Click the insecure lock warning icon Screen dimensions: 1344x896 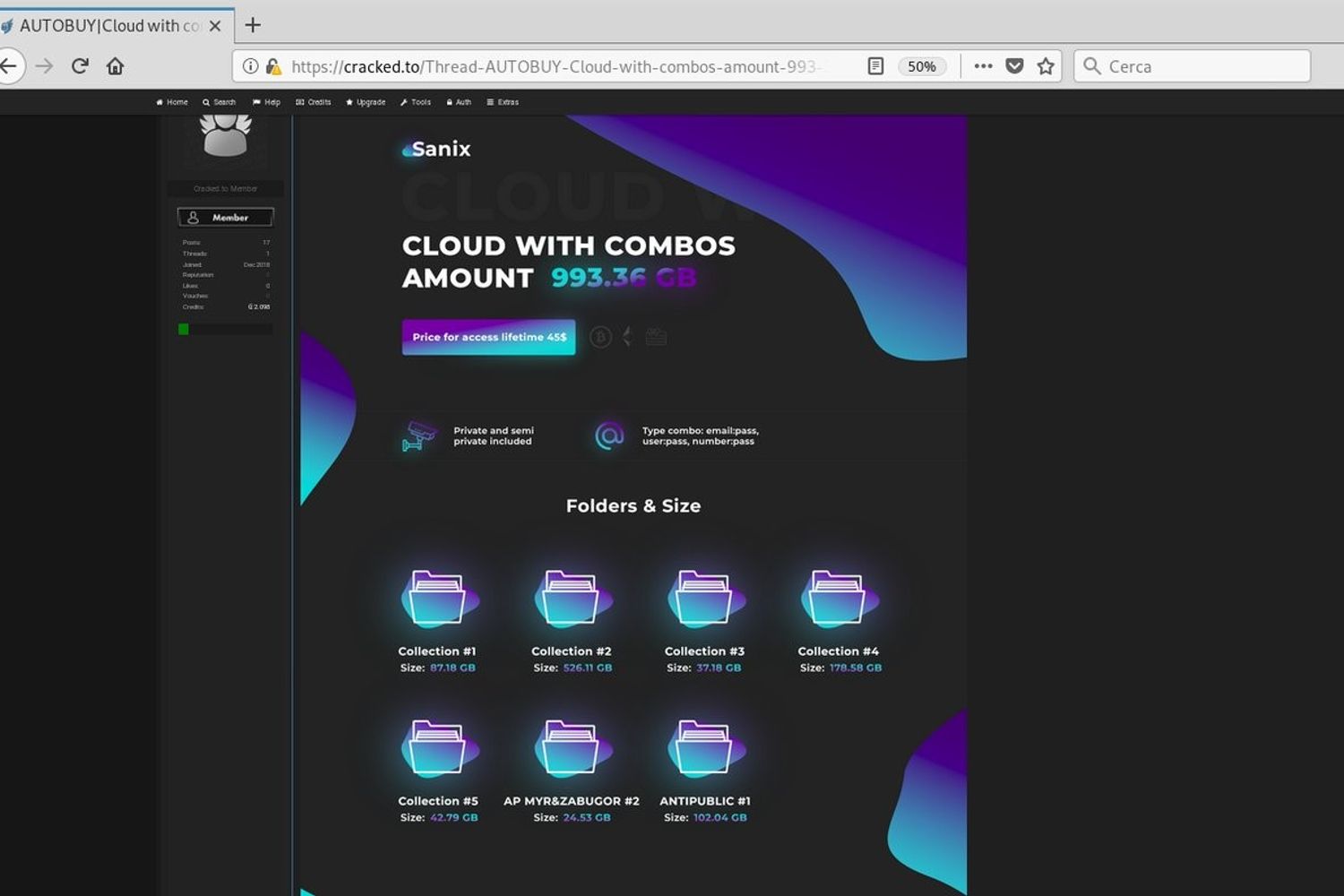[x=273, y=66]
